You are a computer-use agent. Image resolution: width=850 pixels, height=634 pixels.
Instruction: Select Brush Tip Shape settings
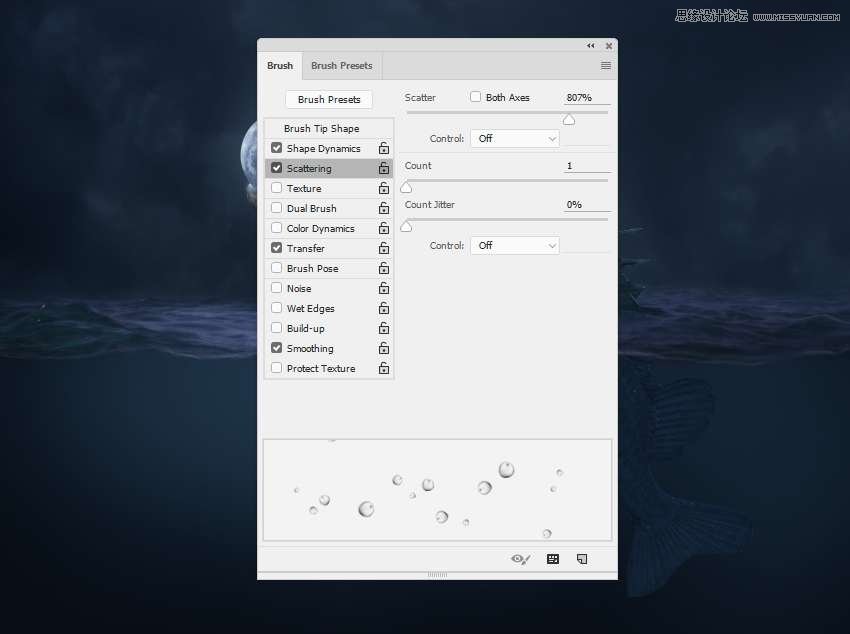(x=321, y=129)
